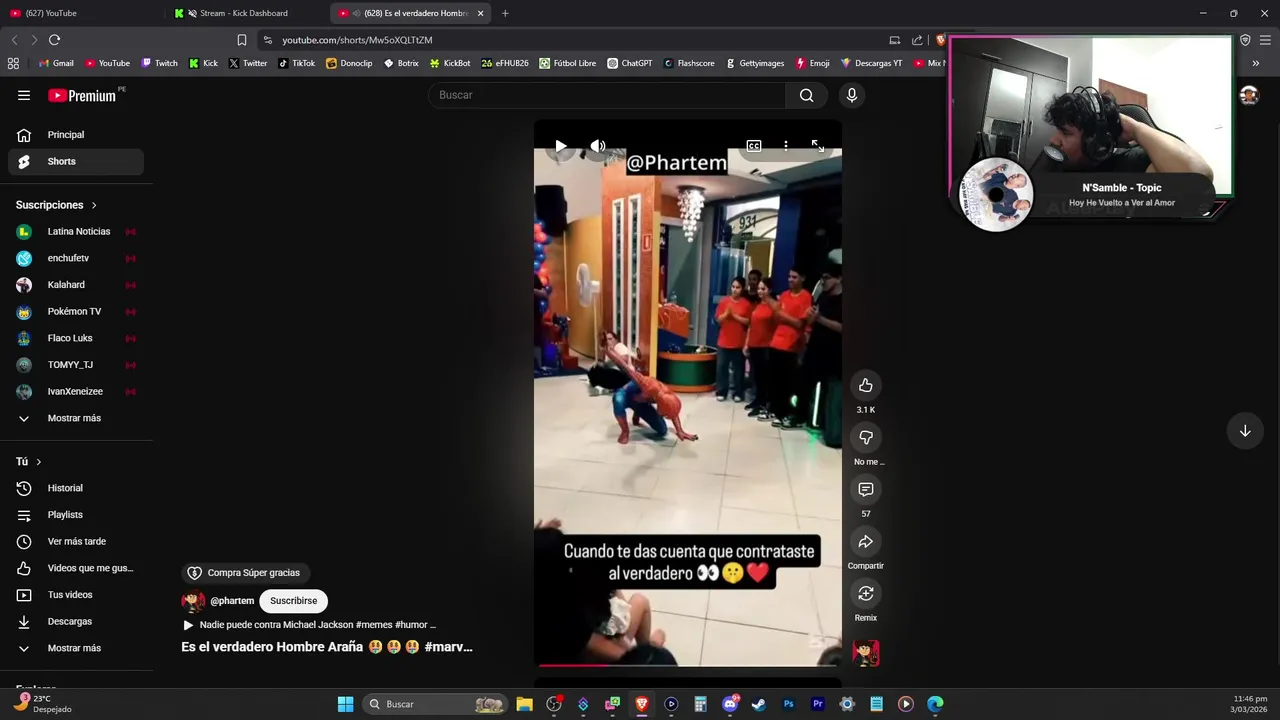Open Latina Noticias subscription channel
Image resolution: width=1280 pixels, height=720 pixels.
[76, 231]
